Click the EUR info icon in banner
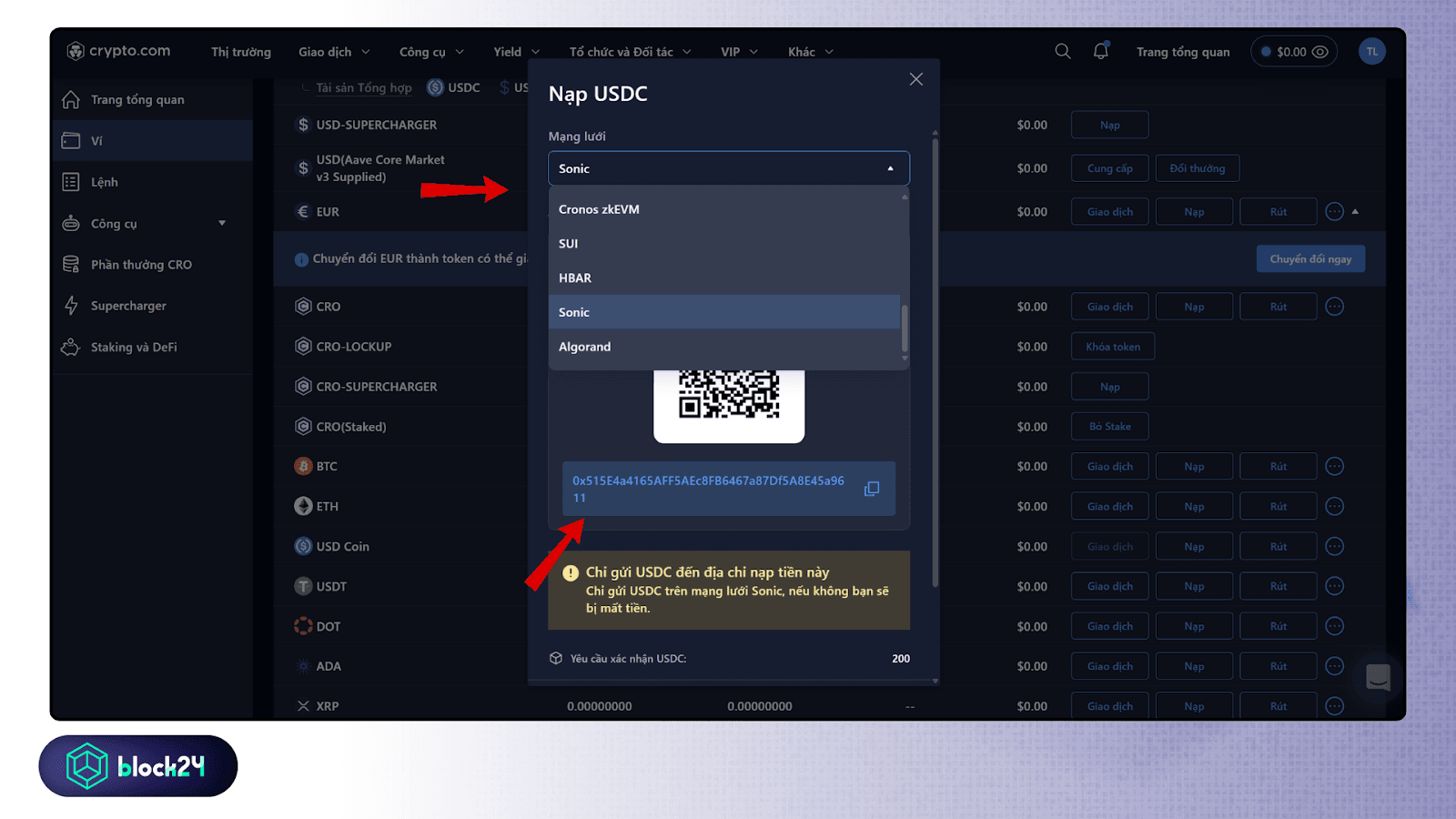This screenshot has width=1456, height=819. [301, 259]
